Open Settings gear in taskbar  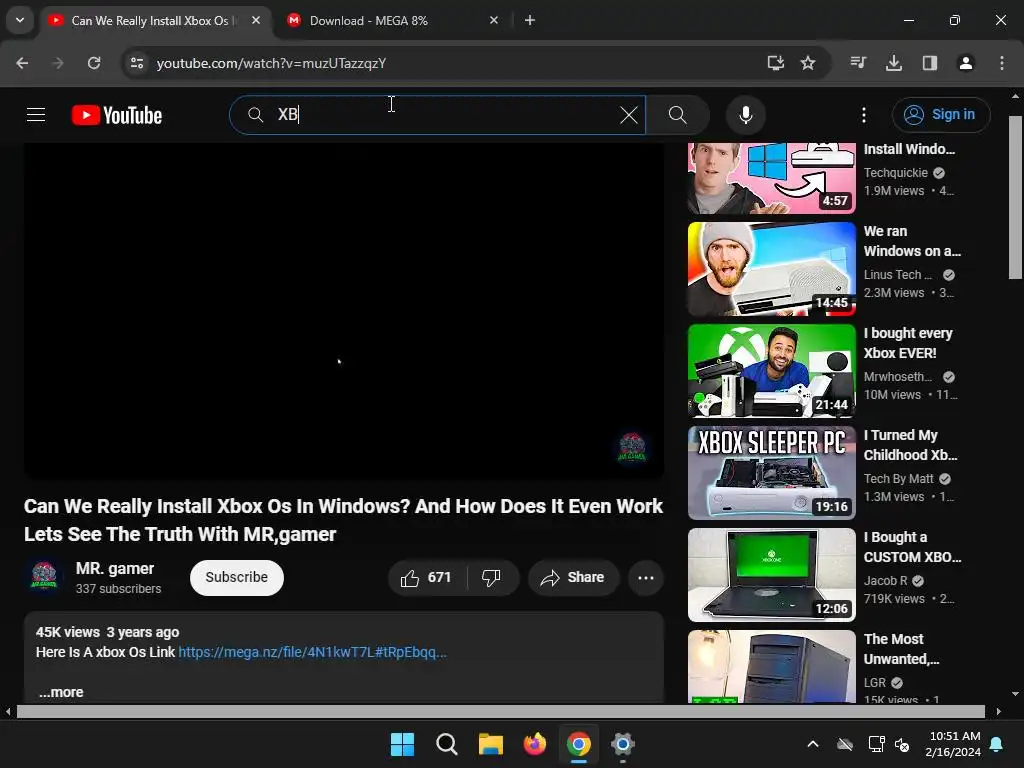pyautogui.click(x=622, y=744)
